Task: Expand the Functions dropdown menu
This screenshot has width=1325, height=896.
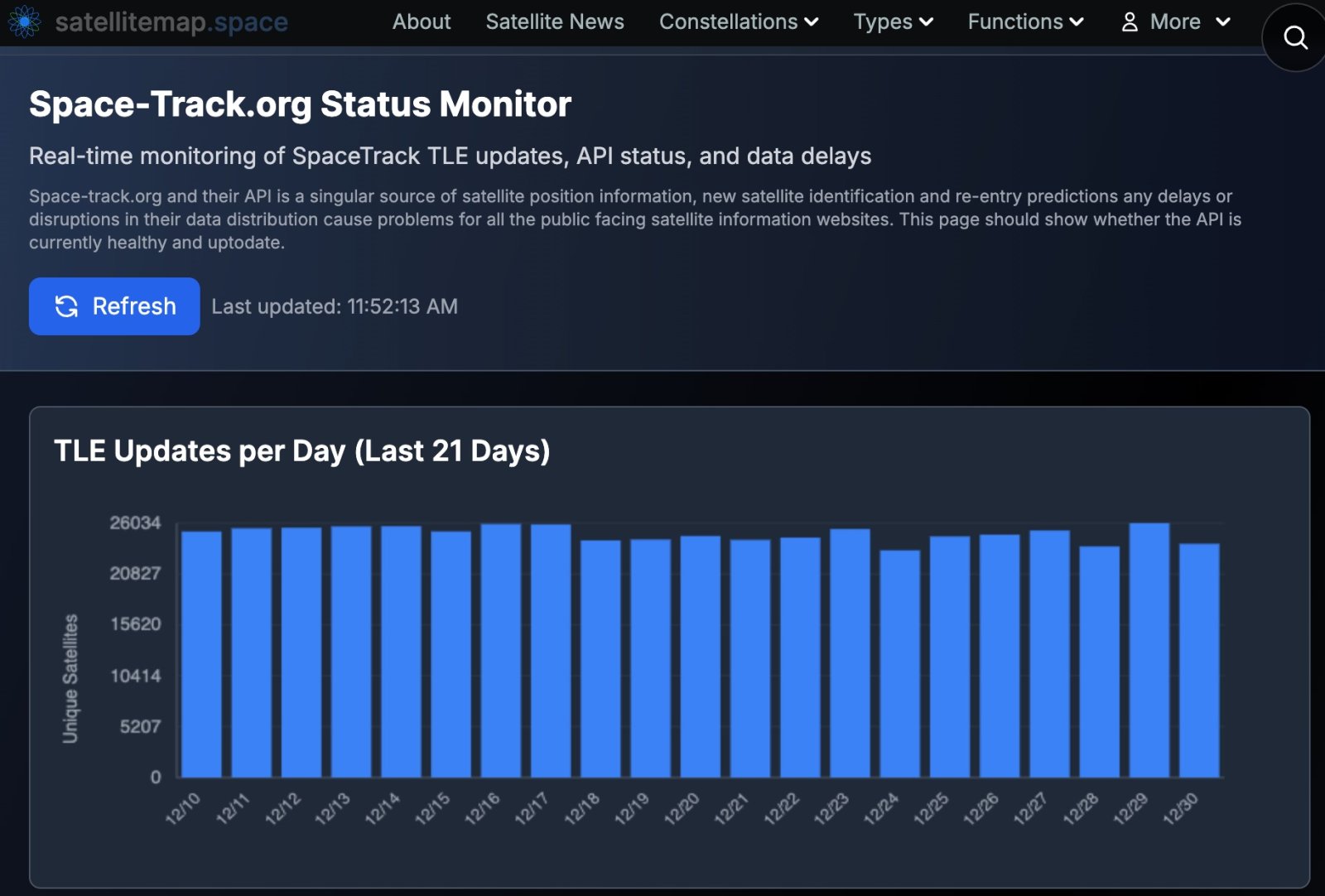Action: point(1025,22)
